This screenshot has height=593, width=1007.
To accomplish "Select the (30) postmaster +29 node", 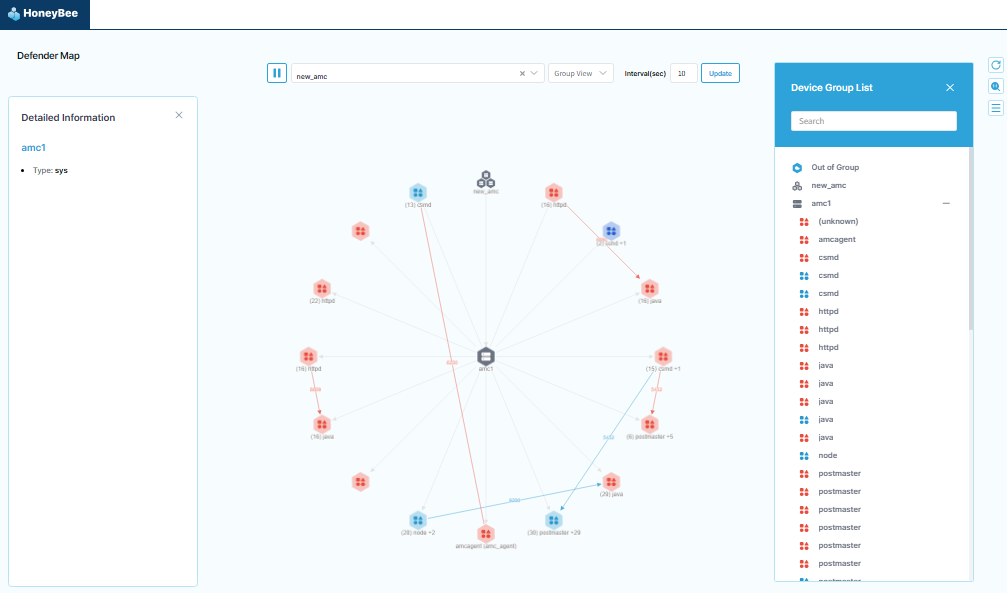I will pos(554,520).
